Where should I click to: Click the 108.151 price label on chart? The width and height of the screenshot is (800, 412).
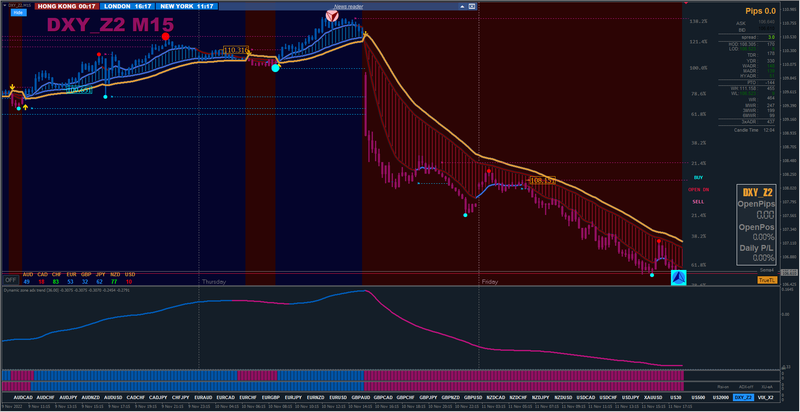coord(542,181)
